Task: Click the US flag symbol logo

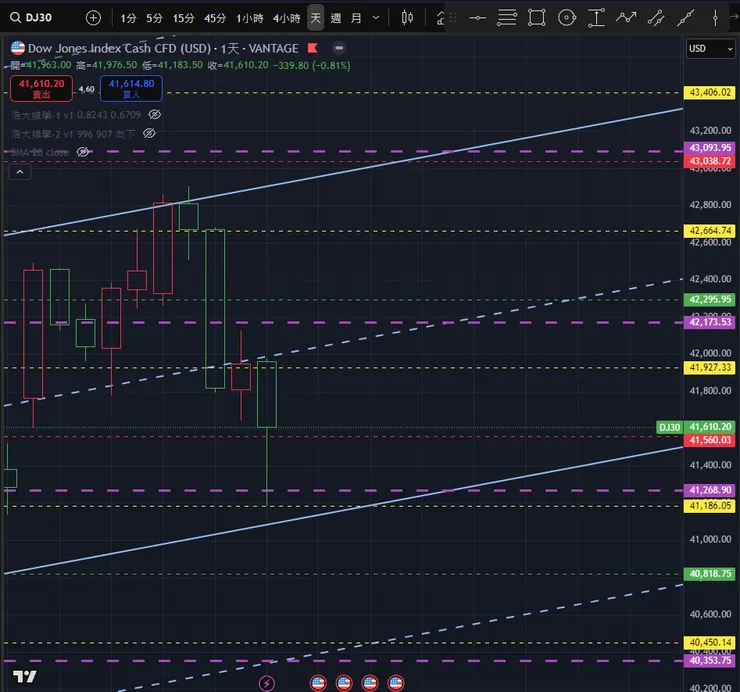Action: (x=17, y=48)
